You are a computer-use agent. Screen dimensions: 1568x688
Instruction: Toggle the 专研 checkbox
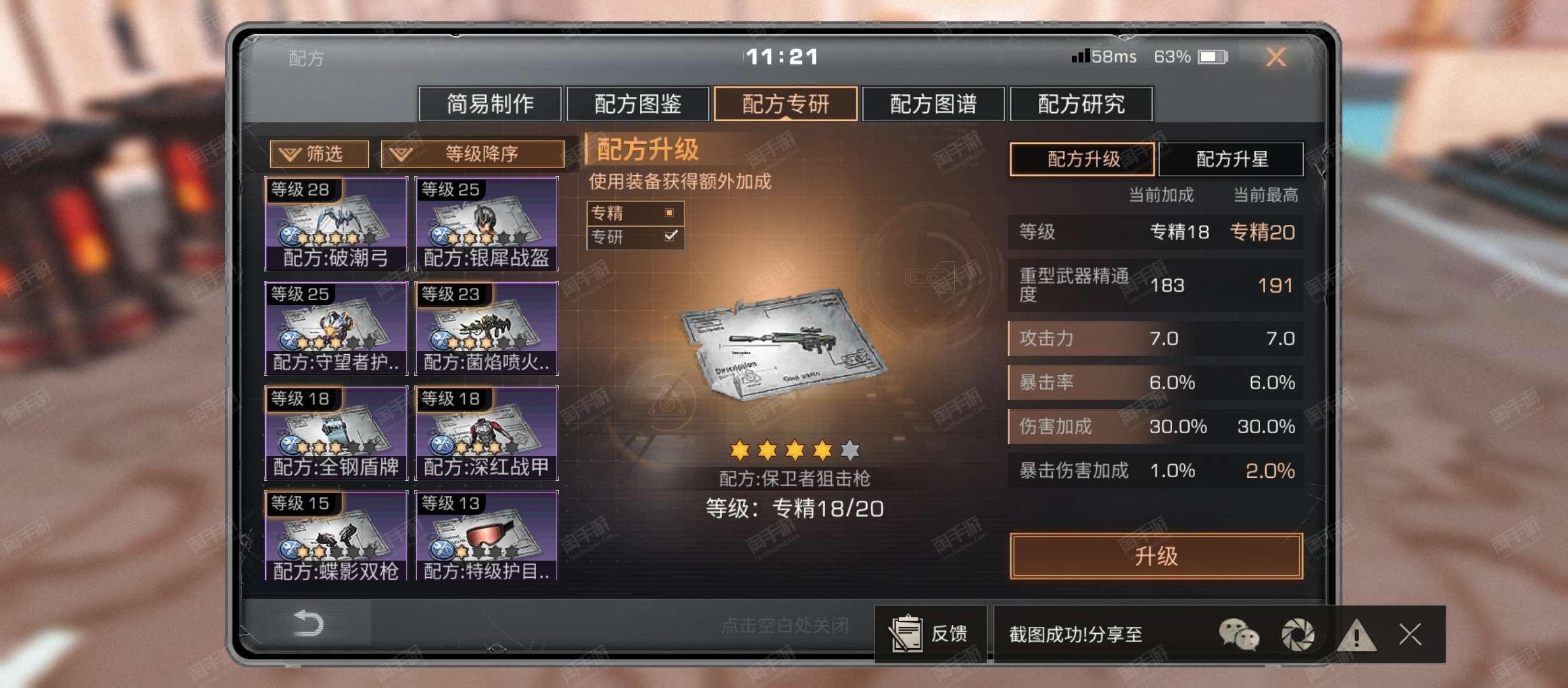670,236
